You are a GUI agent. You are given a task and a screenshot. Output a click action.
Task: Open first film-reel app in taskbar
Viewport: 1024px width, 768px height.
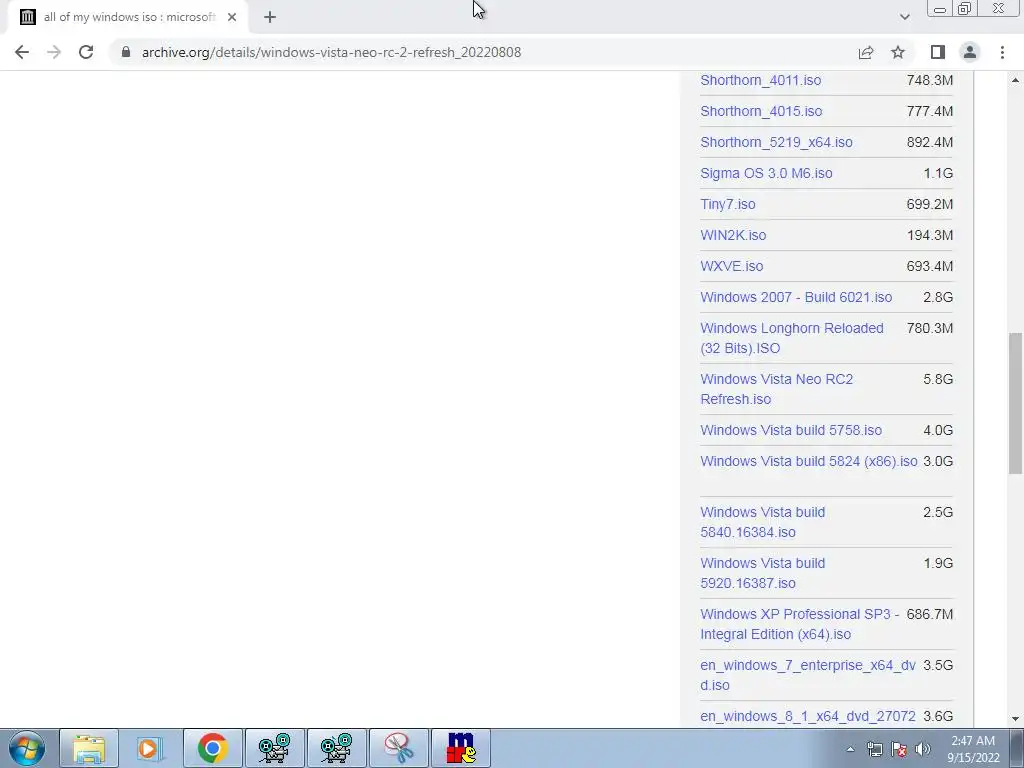pos(274,748)
